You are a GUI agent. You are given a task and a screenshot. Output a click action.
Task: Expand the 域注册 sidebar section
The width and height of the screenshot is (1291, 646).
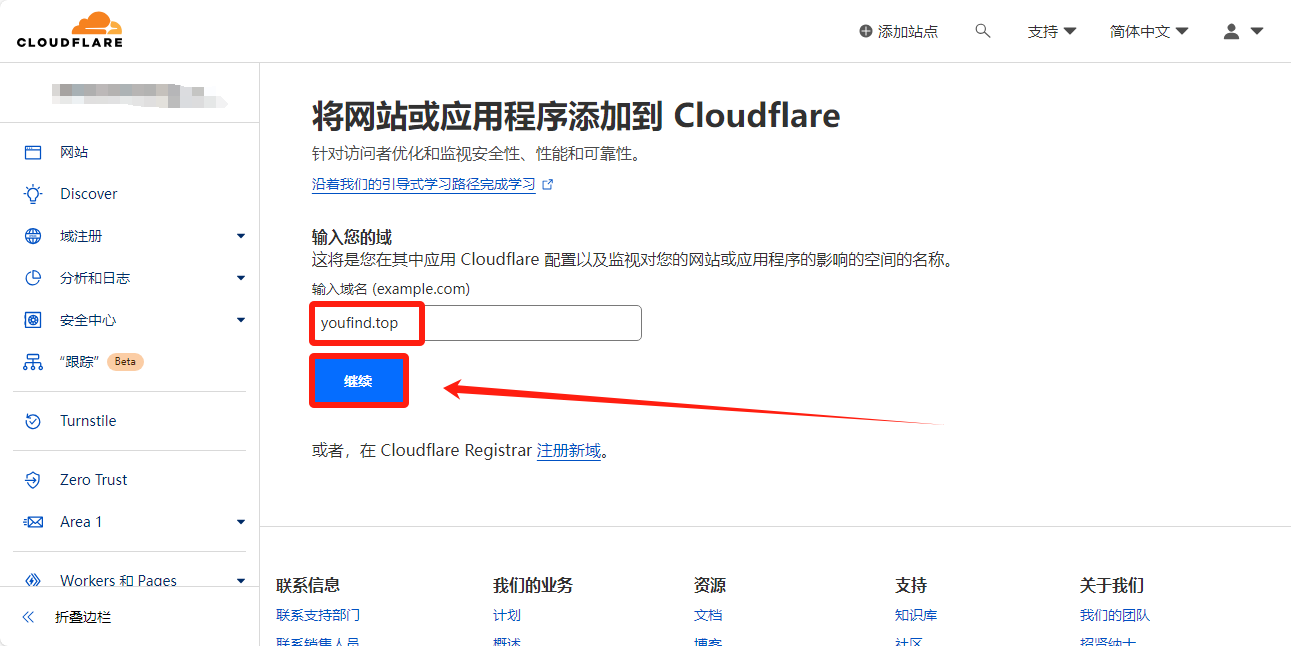coord(241,236)
